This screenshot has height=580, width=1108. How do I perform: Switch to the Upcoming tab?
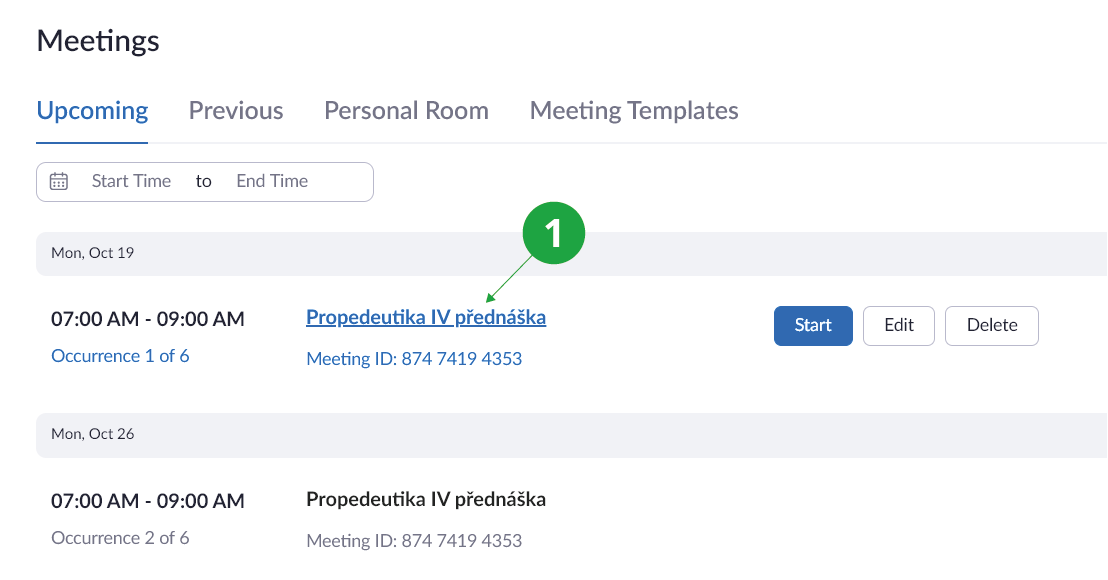point(92,111)
